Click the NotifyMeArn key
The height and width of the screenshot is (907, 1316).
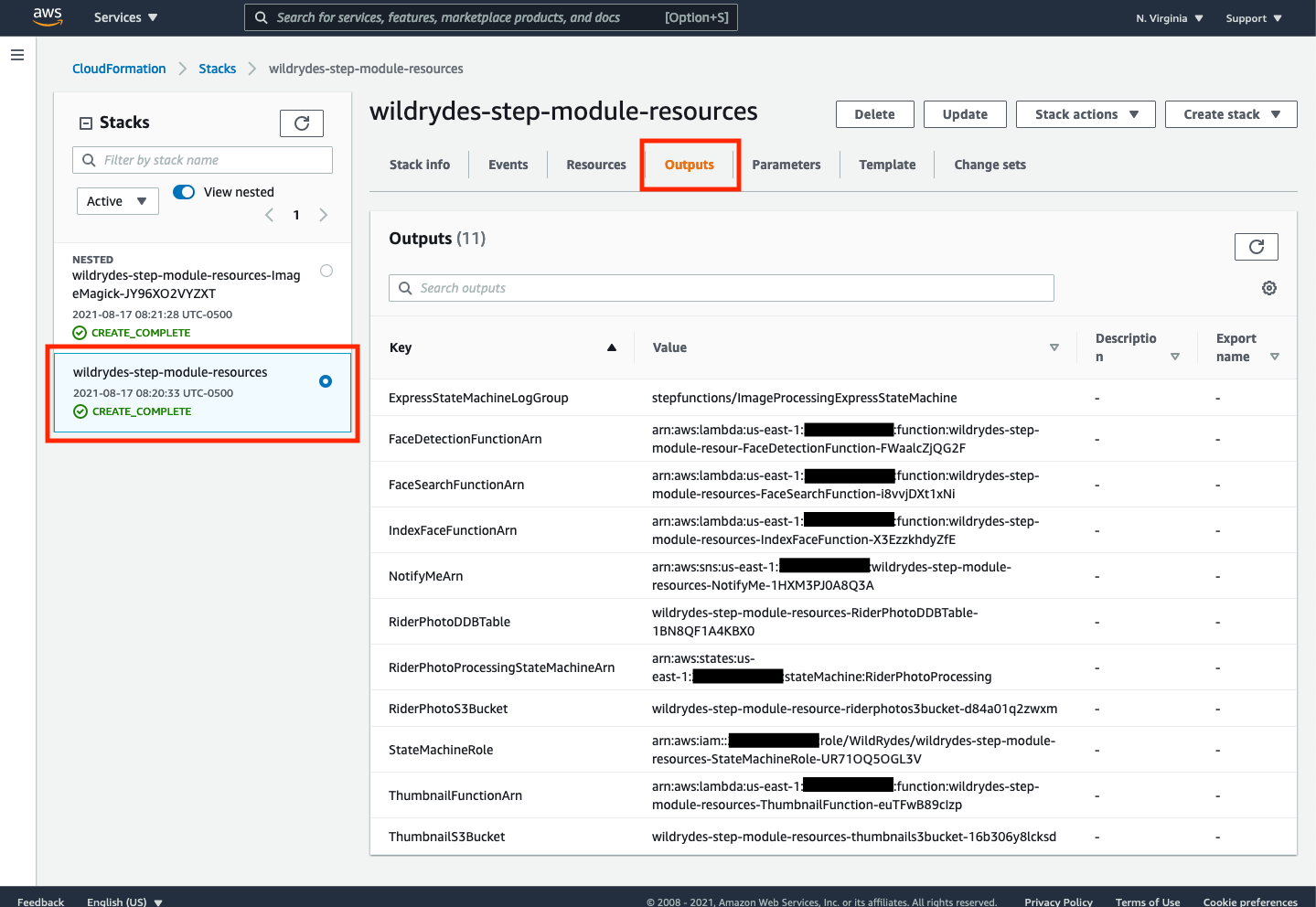click(x=426, y=576)
